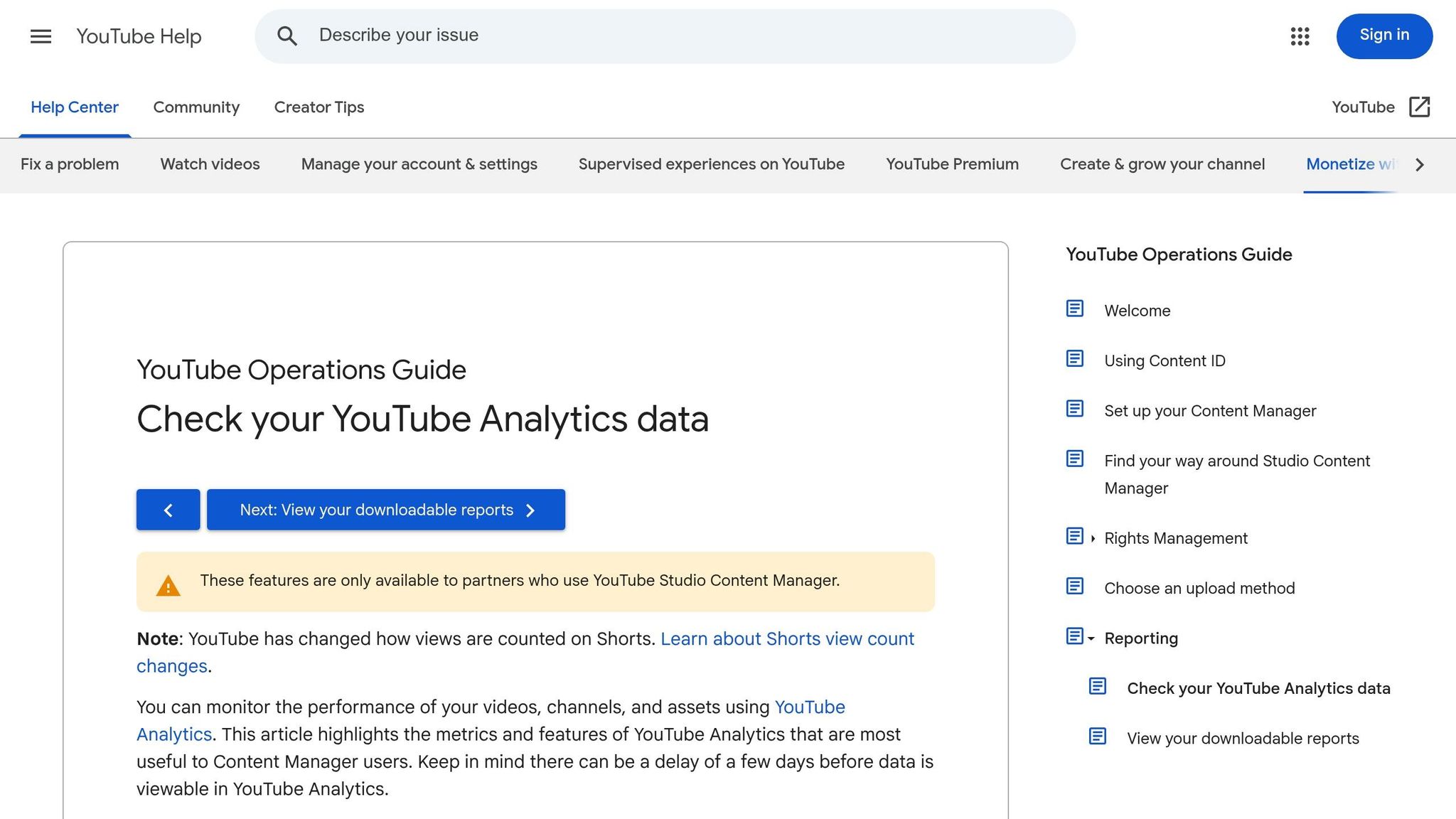
Task: Open the YouTube Premium category
Action: [x=953, y=164]
